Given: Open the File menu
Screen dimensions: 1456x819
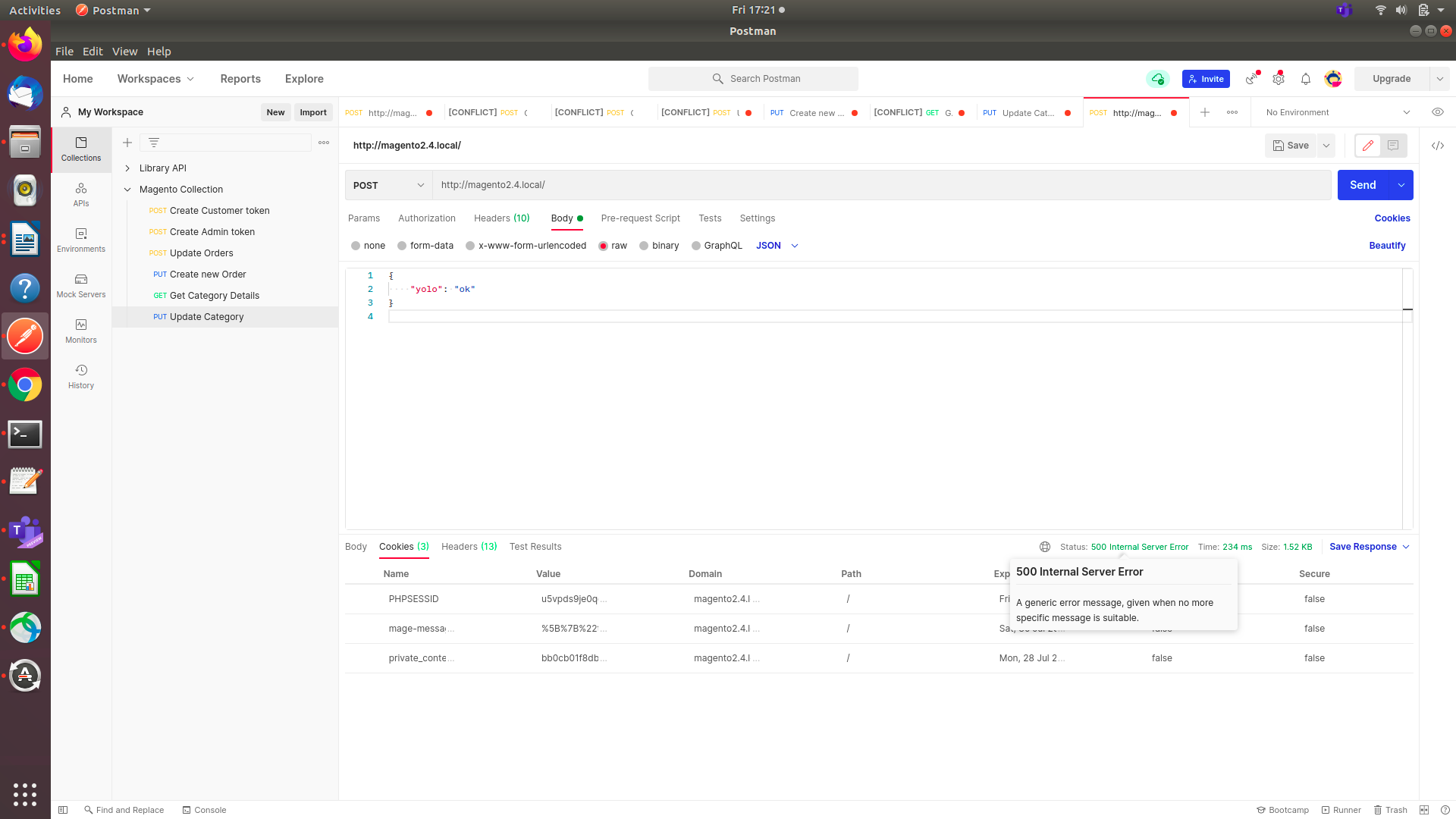Looking at the screenshot, I should [64, 52].
